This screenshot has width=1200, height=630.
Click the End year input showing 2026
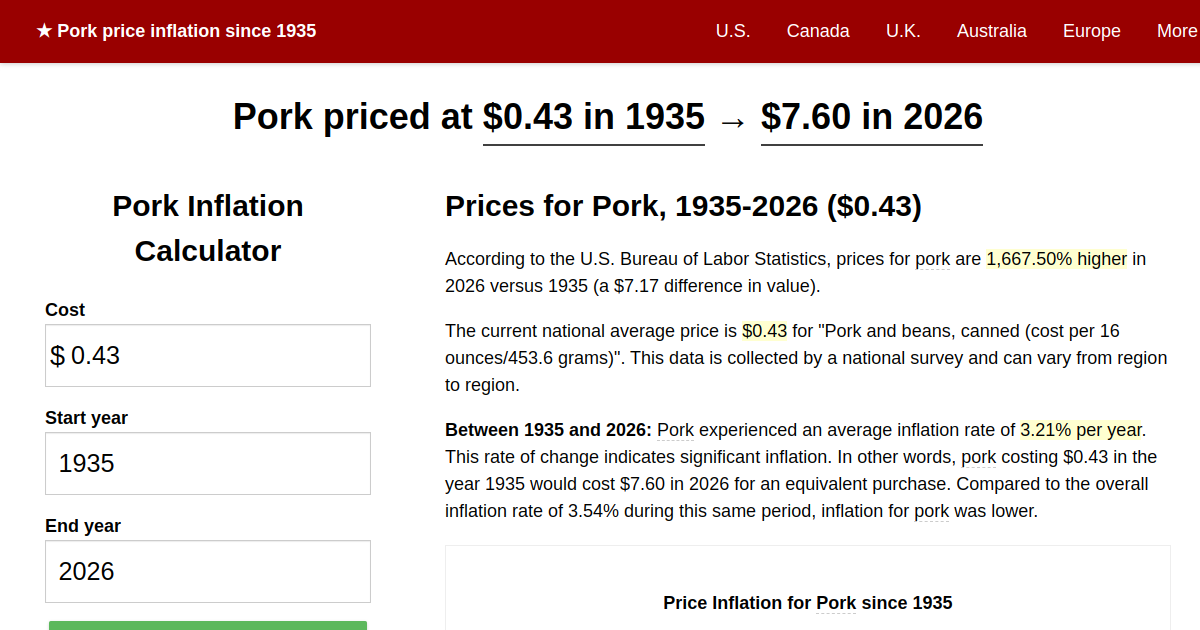[x=207, y=571]
